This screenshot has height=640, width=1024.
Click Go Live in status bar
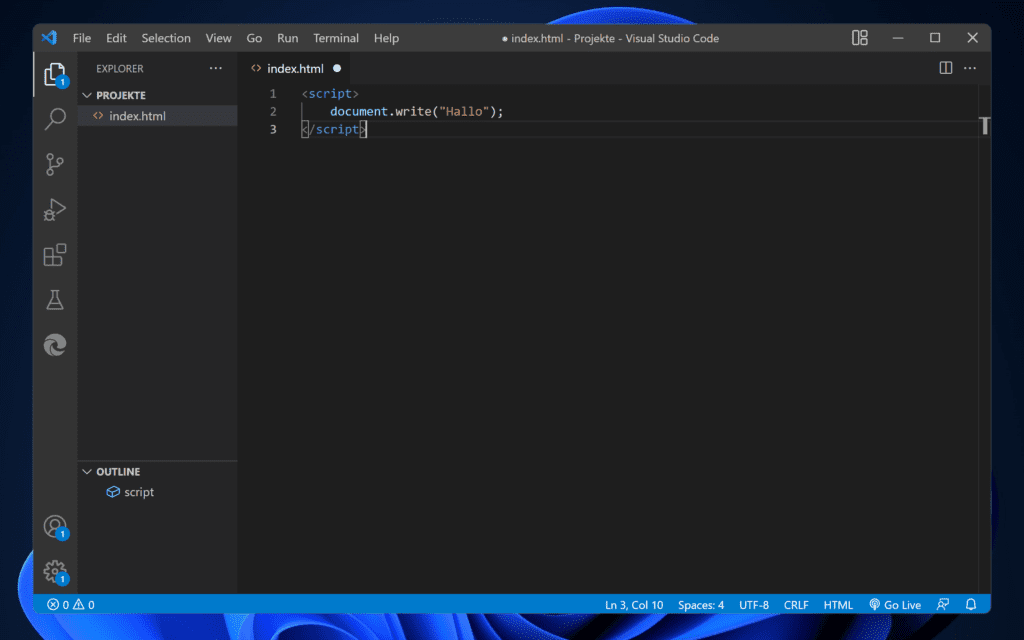click(x=895, y=605)
